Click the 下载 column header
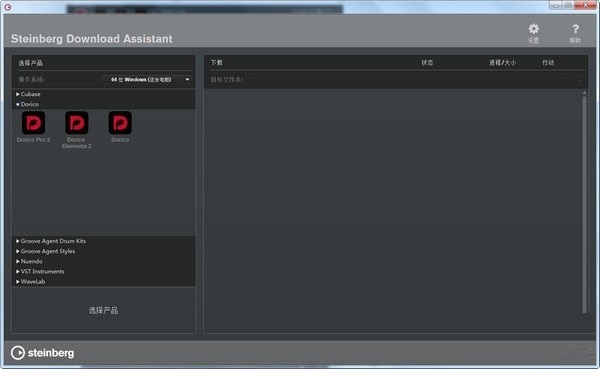600x369 pixels. click(217, 62)
